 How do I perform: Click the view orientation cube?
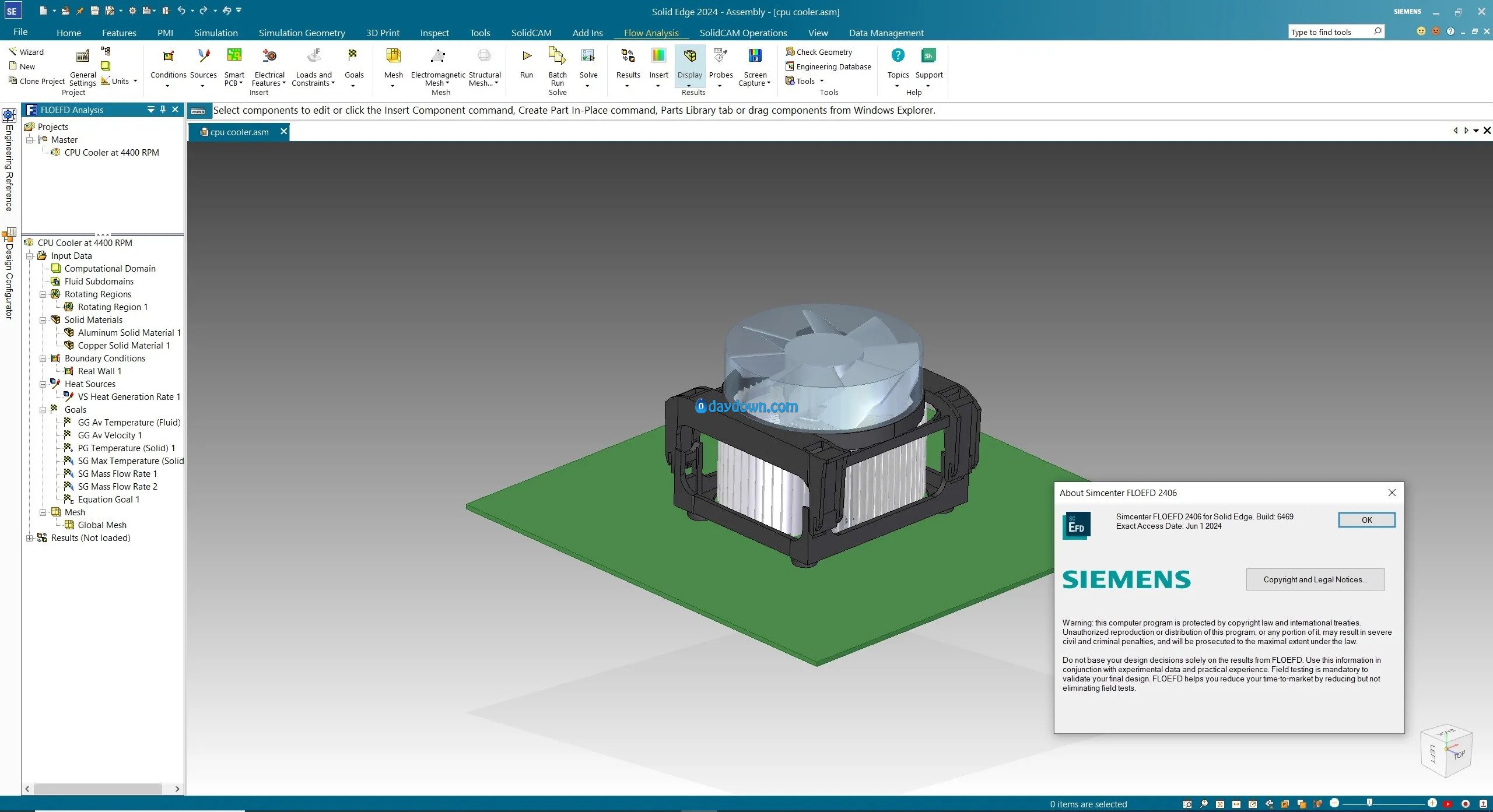(1446, 751)
